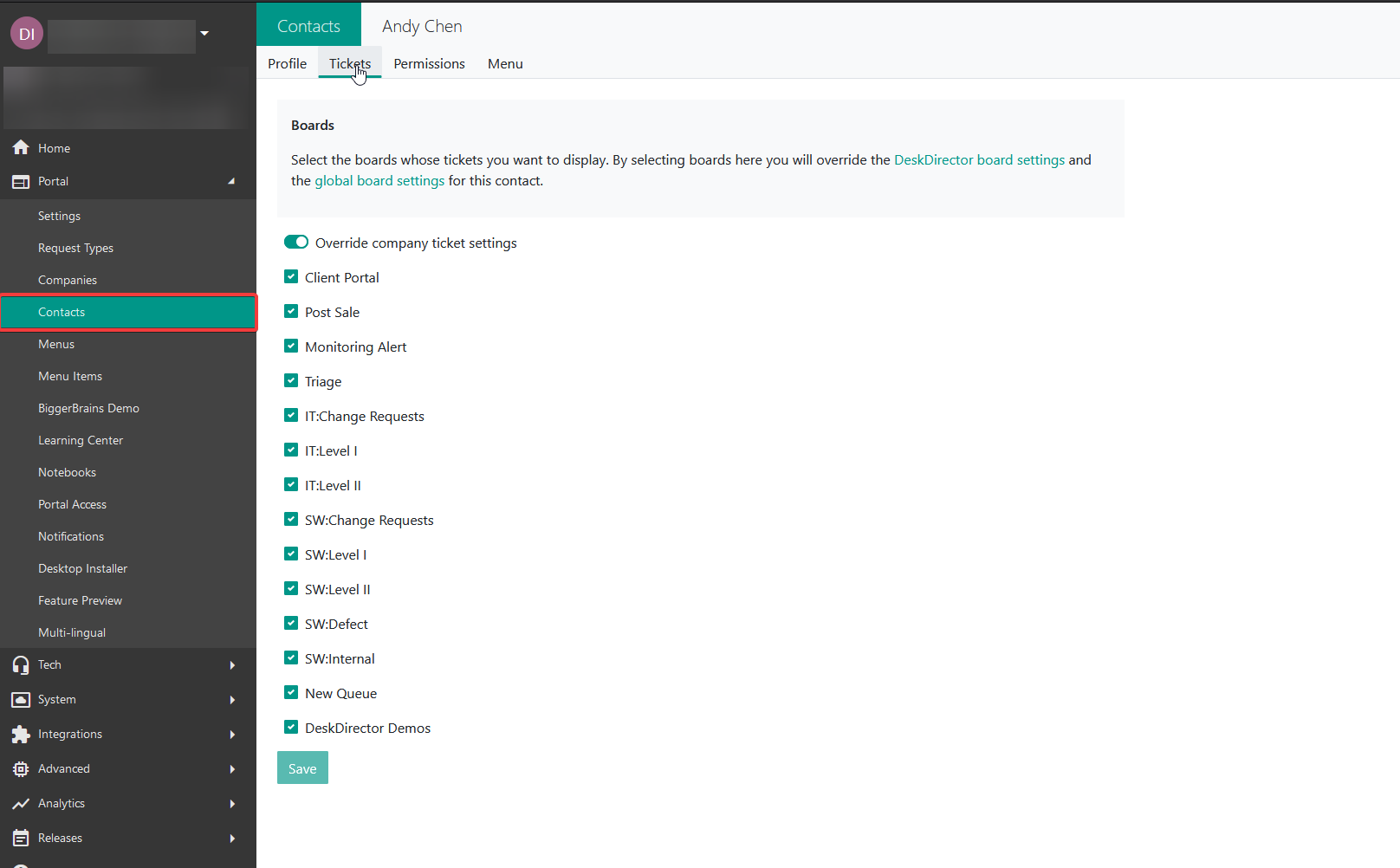Switch to the Profile tab
This screenshot has height=868, width=1400.
(287, 63)
